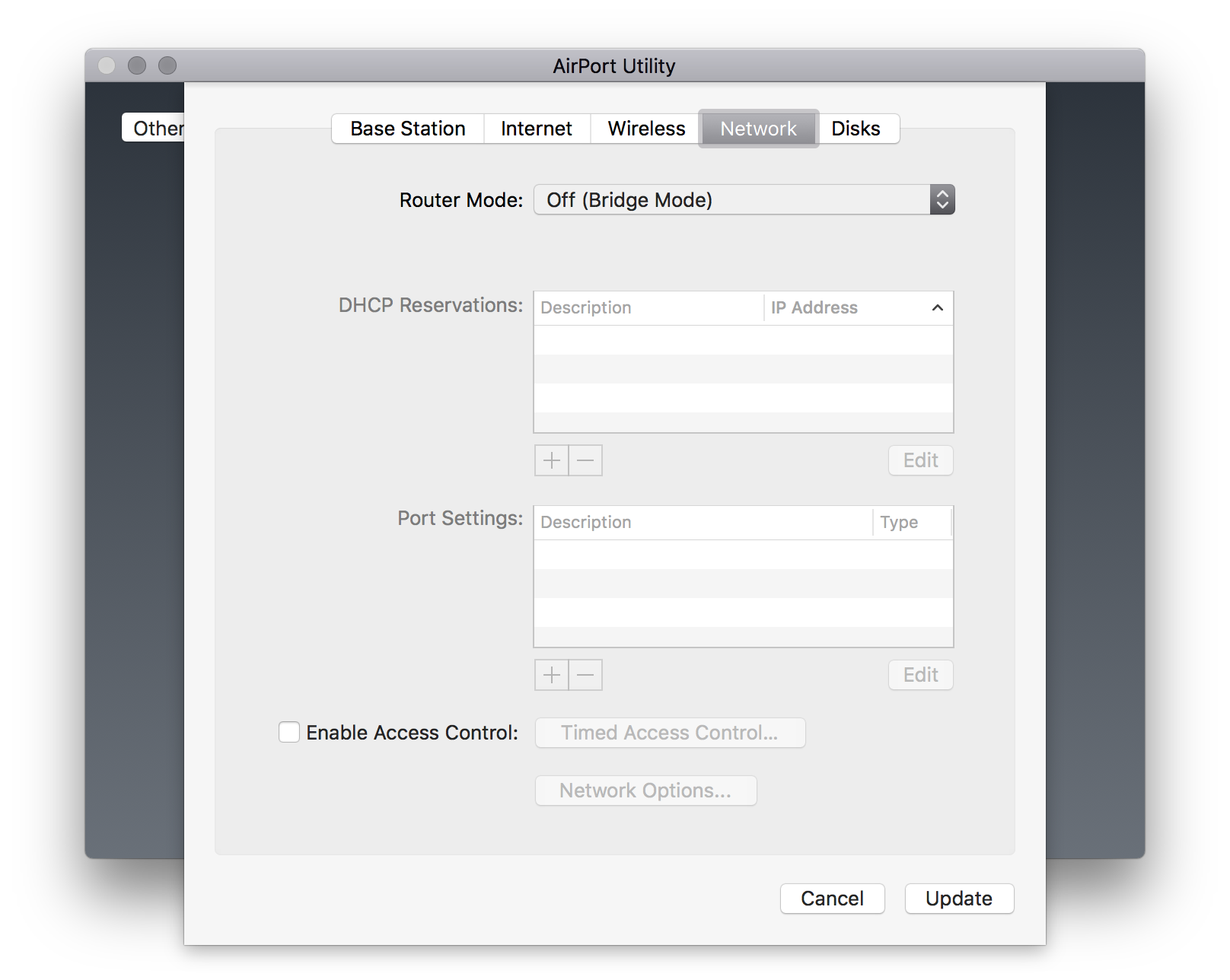Select first empty Port Settings row

(744, 555)
